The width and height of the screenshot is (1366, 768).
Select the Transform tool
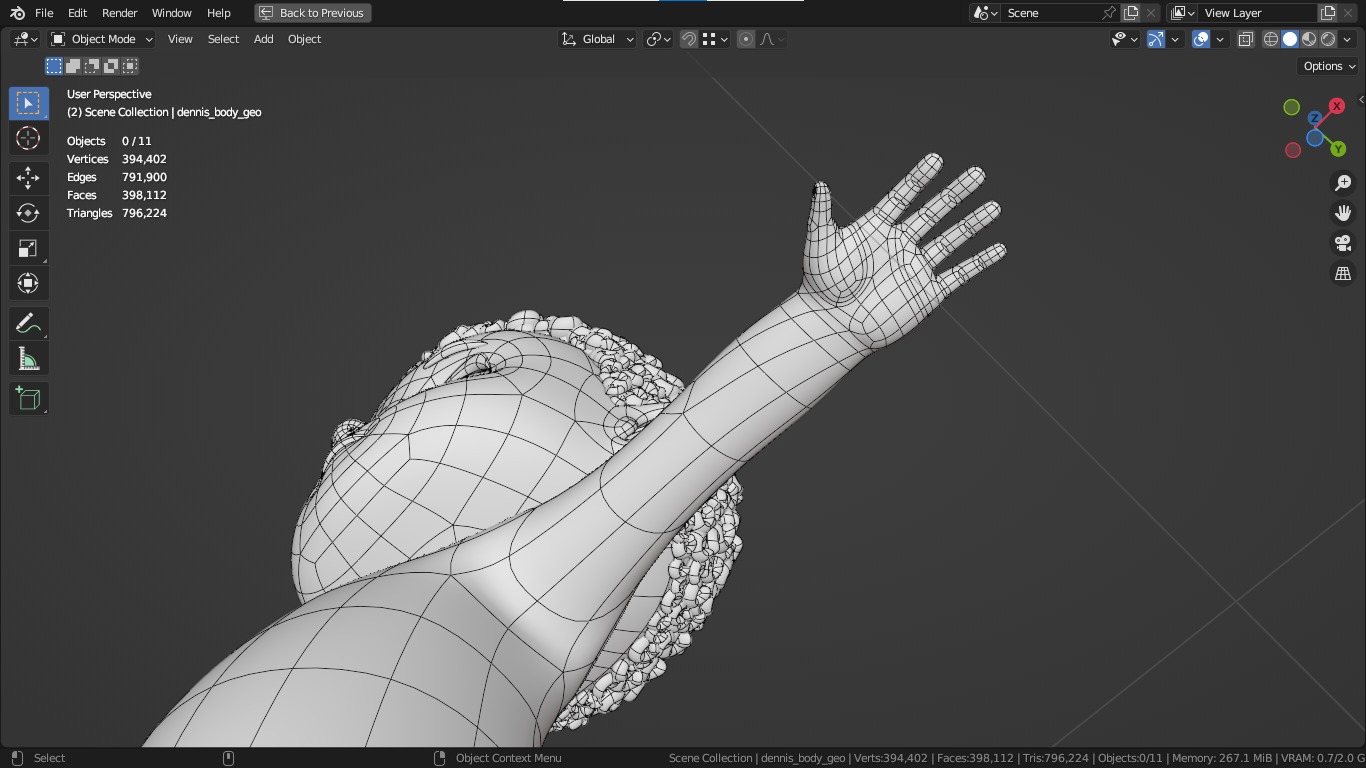28,283
